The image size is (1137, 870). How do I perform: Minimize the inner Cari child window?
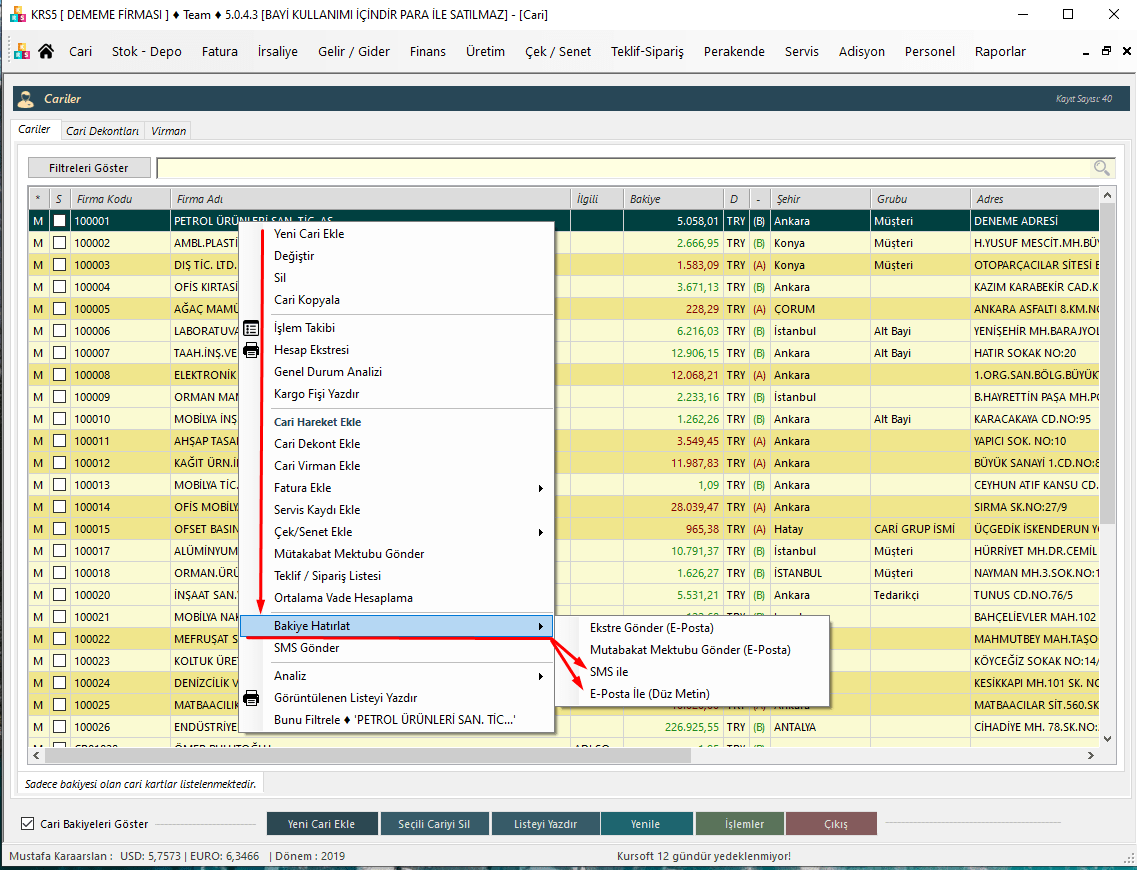point(1086,52)
